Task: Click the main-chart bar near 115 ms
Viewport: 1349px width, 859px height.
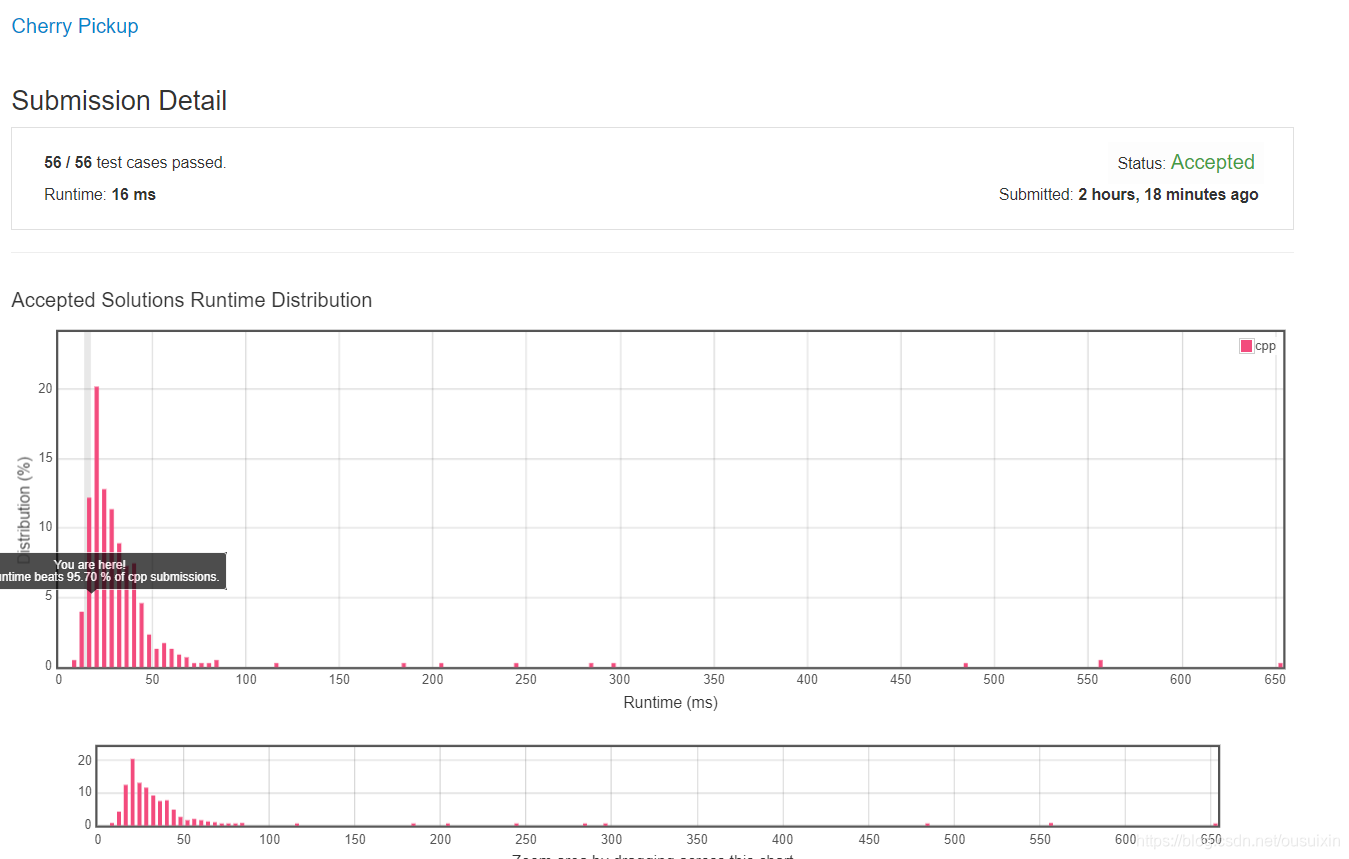Action: [x=276, y=665]
